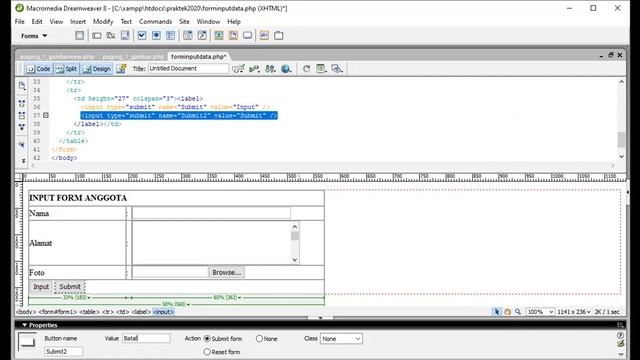Insert a Text Field from Forms bar
This screenshot has width=640, height=360.
click(97, 36)
